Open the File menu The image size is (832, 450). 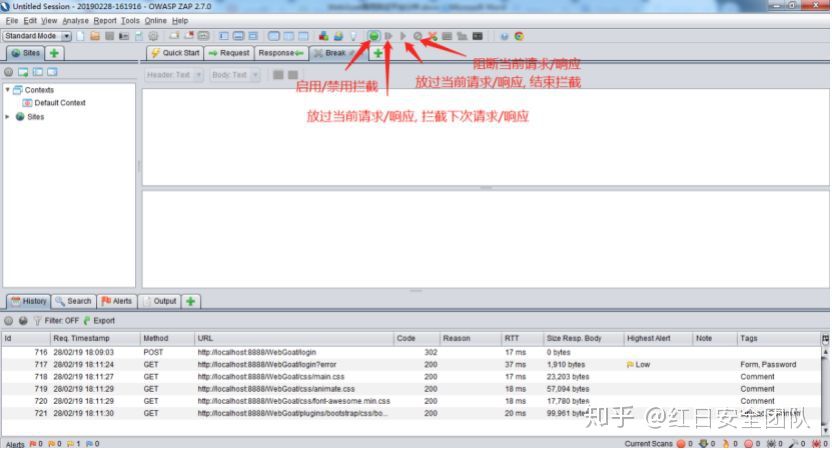point(12,21)
